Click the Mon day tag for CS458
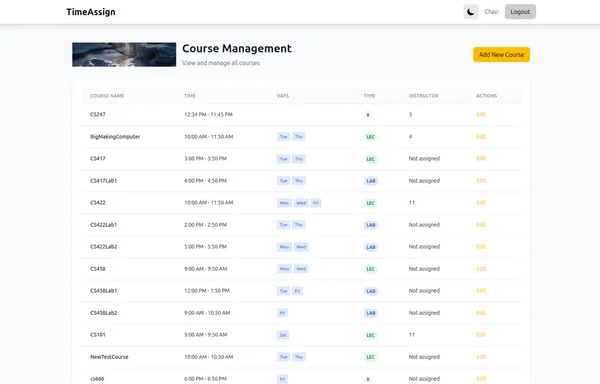Image resolution: width=600 pixels, height=384 pixels. pos(284,269)
